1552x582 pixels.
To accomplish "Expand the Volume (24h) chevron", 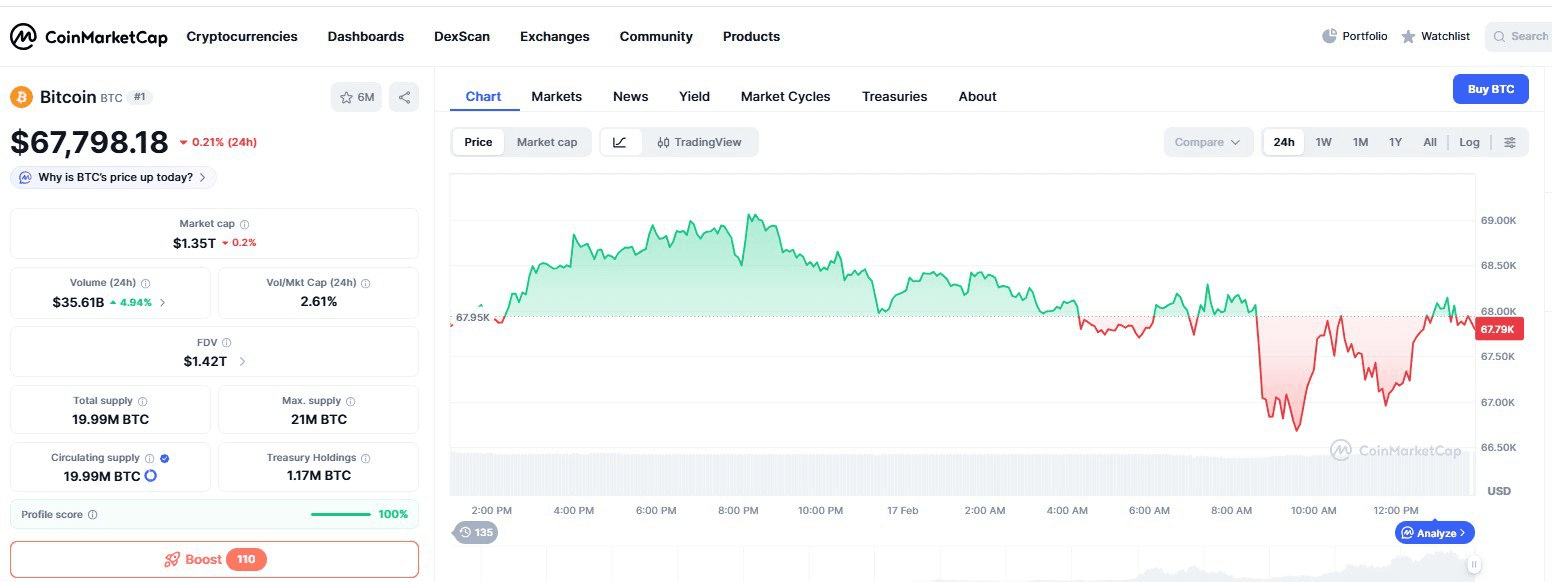I will [x=163, y=302].
